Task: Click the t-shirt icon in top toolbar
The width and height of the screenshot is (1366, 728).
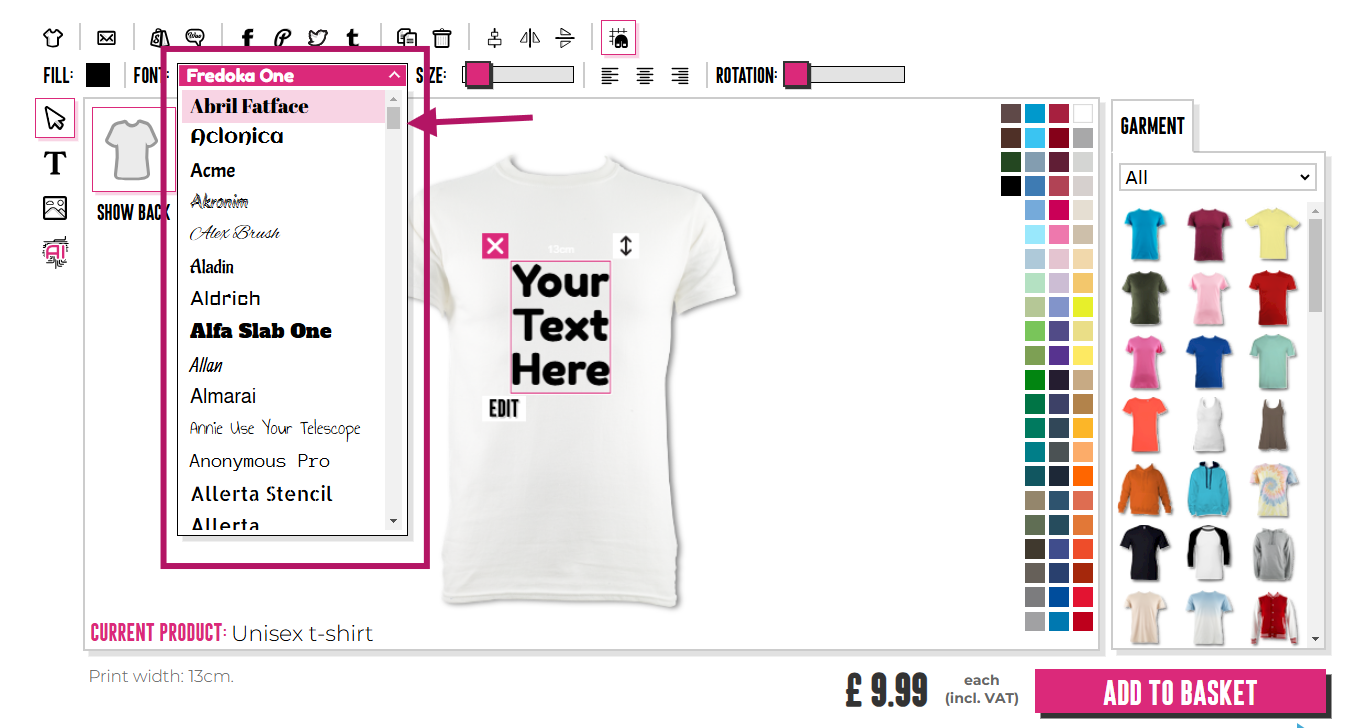Action: [x=53, y=38]
